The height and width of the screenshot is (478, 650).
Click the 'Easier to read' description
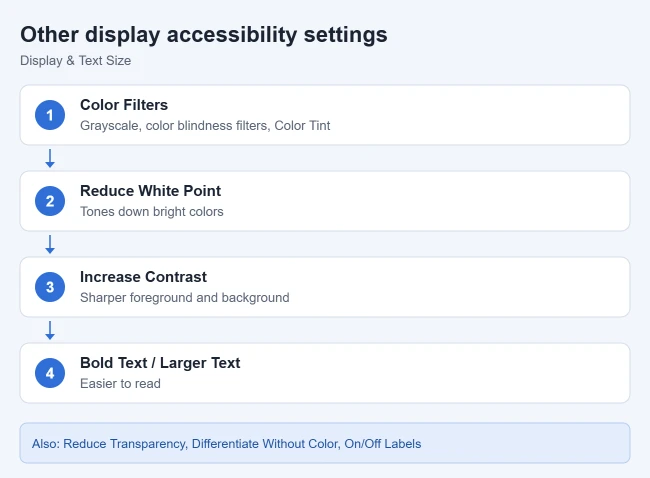[x=120, y=384]
